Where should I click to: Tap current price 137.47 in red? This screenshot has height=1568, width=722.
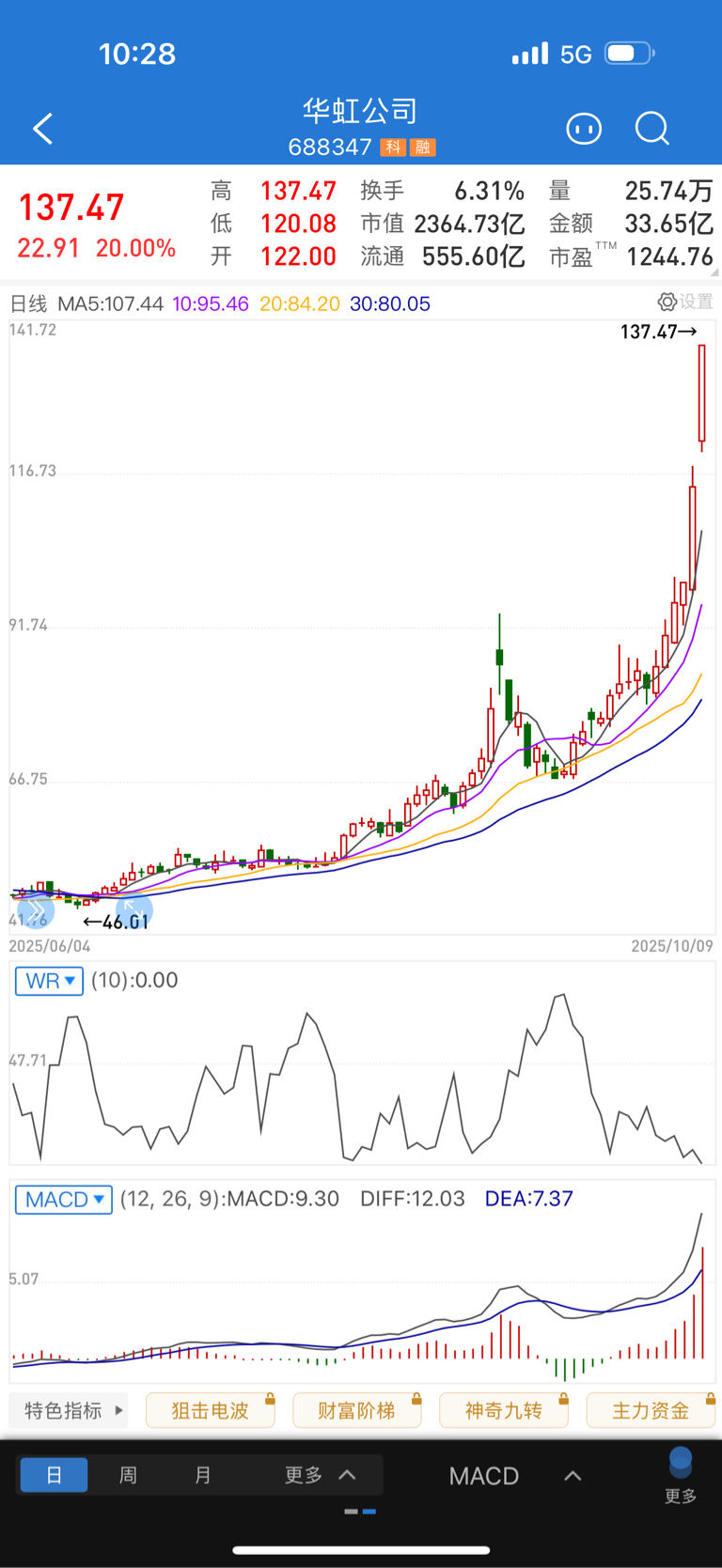(x=71, y=208)
